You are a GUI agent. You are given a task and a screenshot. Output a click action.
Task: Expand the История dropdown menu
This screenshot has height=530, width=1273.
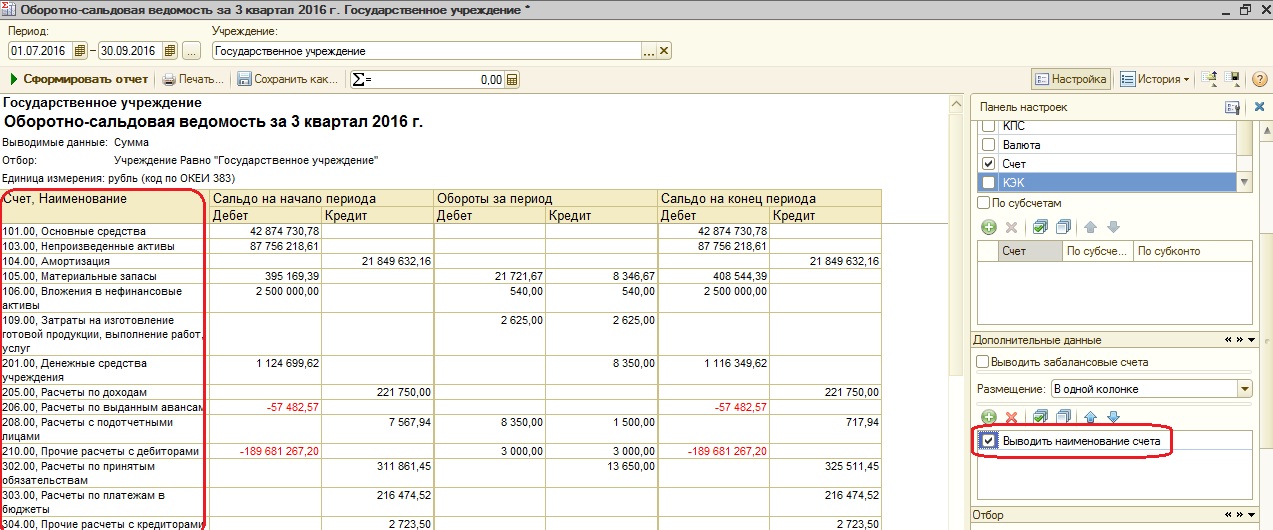tap(1155, 79)
